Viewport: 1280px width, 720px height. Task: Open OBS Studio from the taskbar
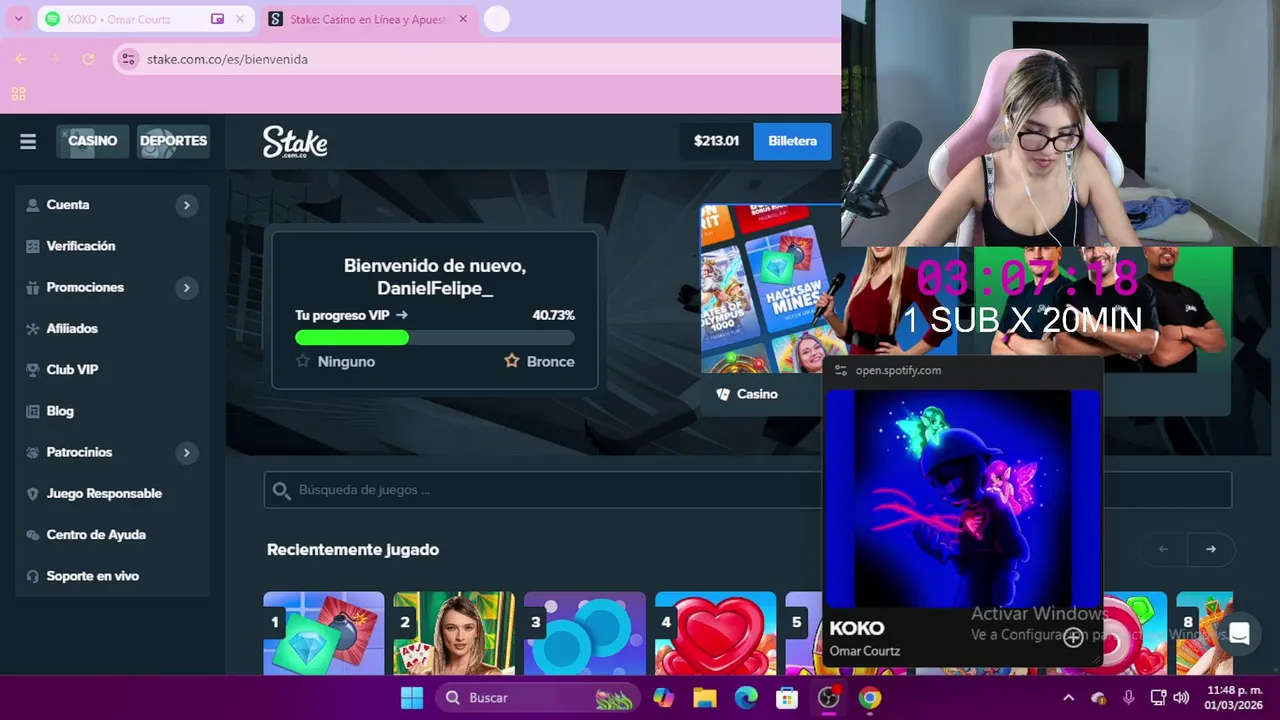829,698
